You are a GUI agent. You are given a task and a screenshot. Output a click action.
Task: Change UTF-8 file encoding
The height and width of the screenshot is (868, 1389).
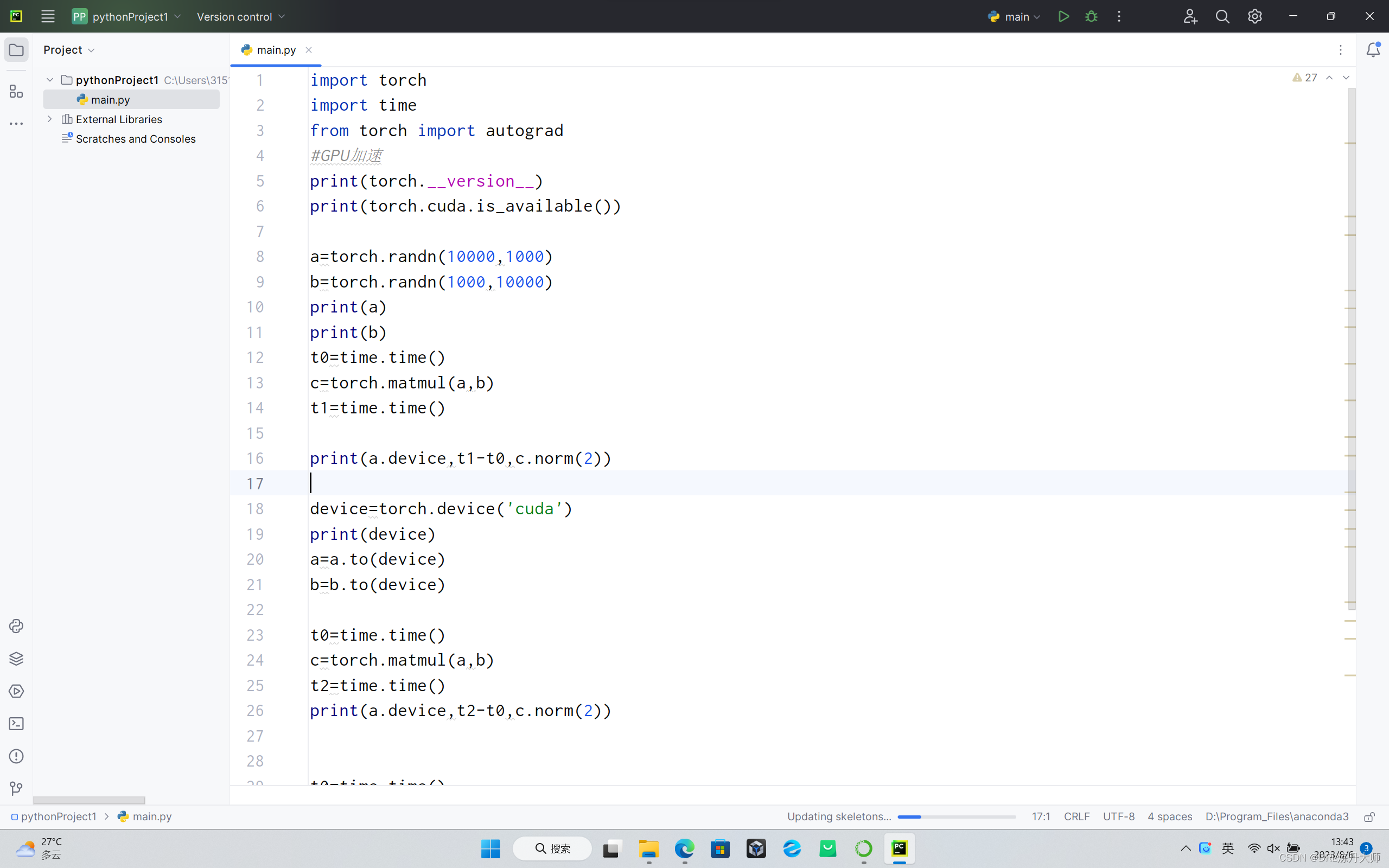pos(1119,816)
